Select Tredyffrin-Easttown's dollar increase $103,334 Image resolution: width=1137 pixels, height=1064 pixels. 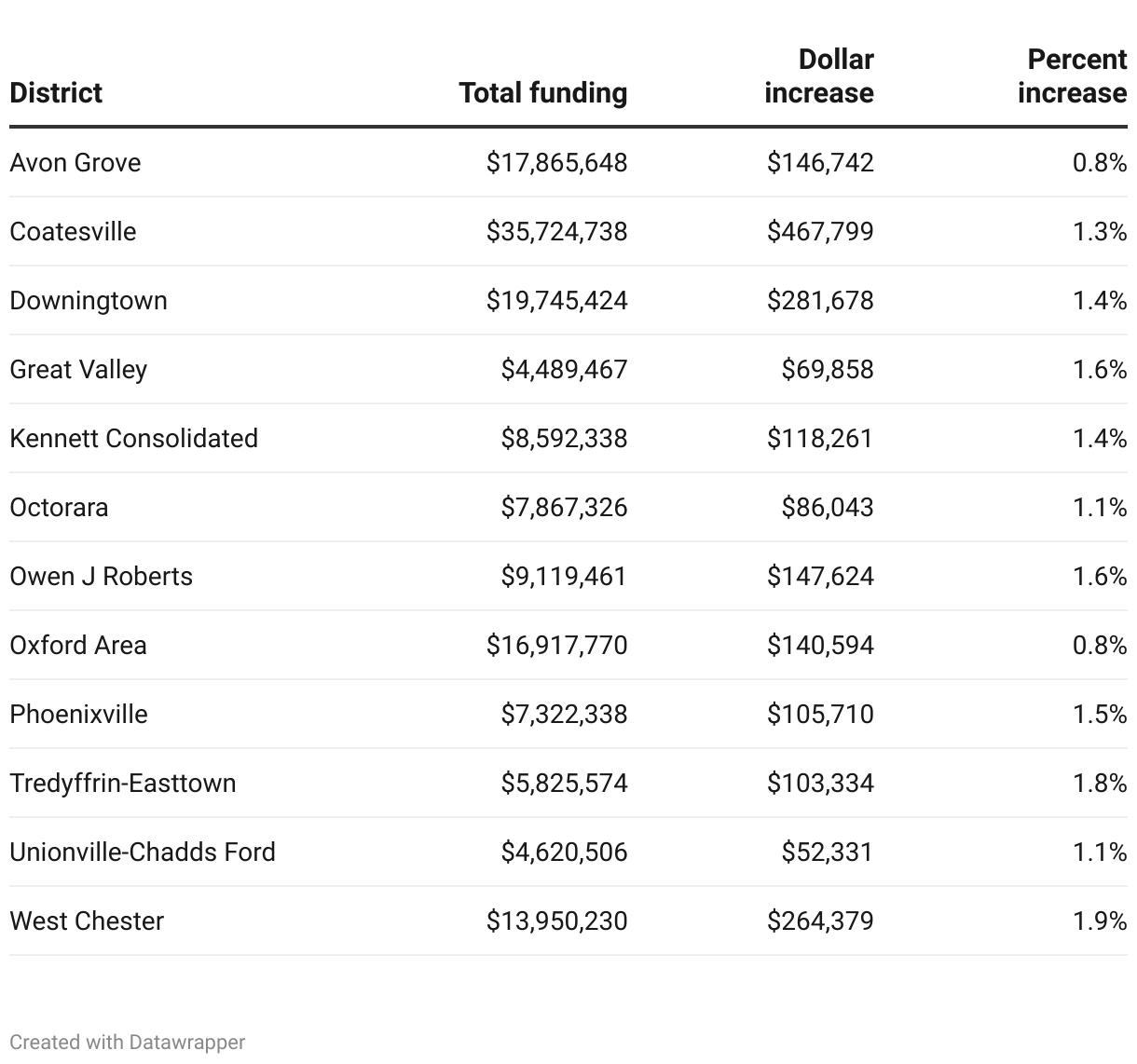pyautogui.click(x=820, y=784)
